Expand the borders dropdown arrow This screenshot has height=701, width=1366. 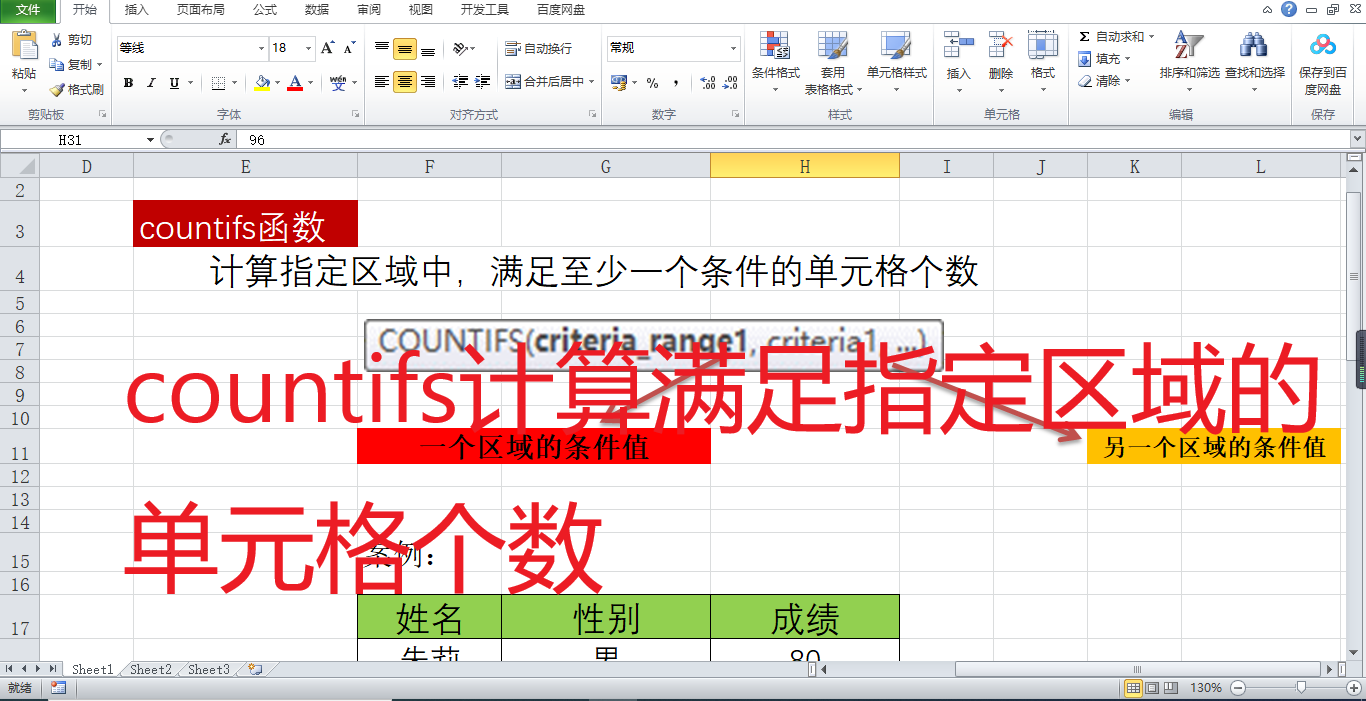(x=236, y=83)
